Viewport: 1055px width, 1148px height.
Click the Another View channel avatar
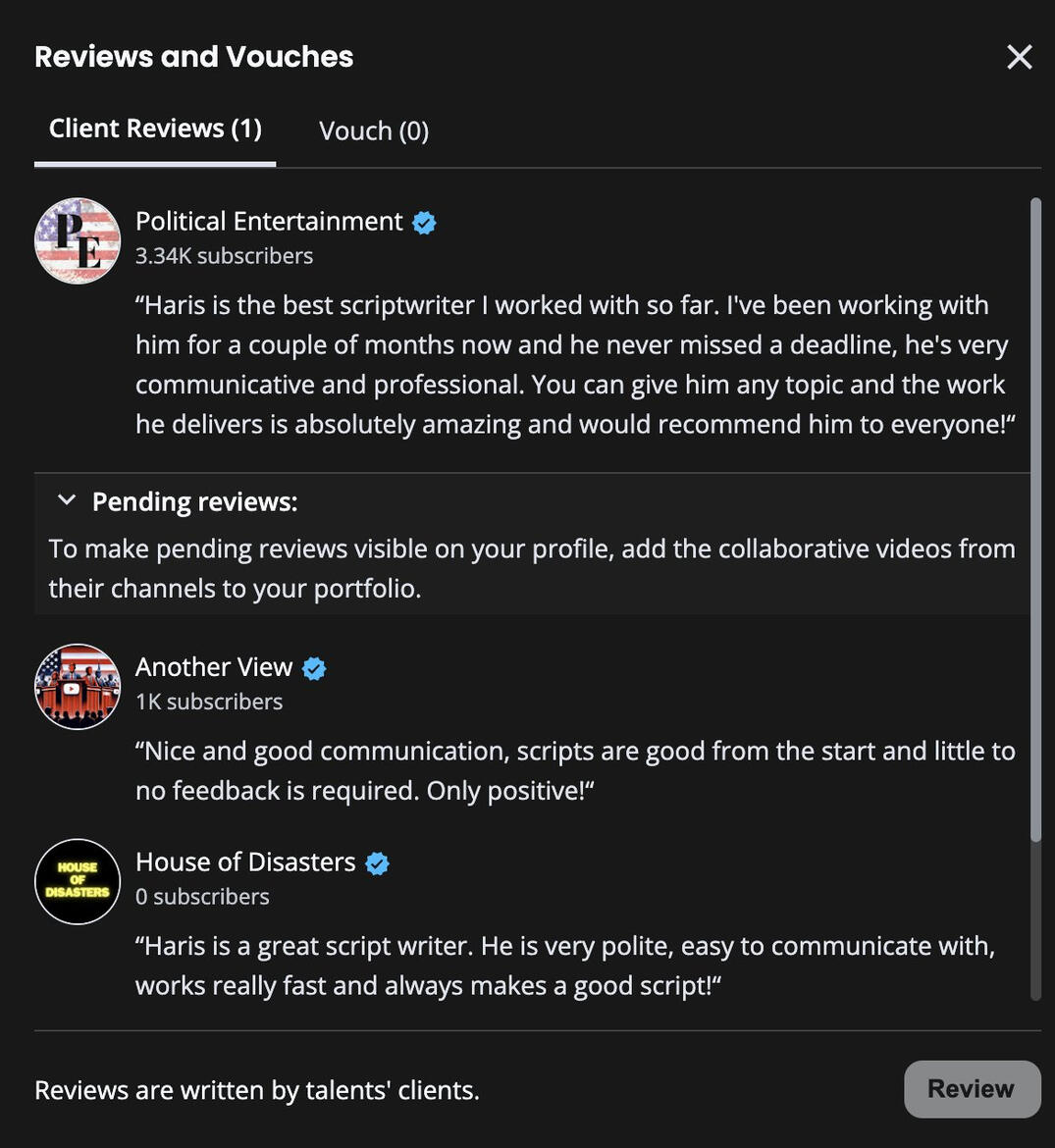click(x=78, y=687)
